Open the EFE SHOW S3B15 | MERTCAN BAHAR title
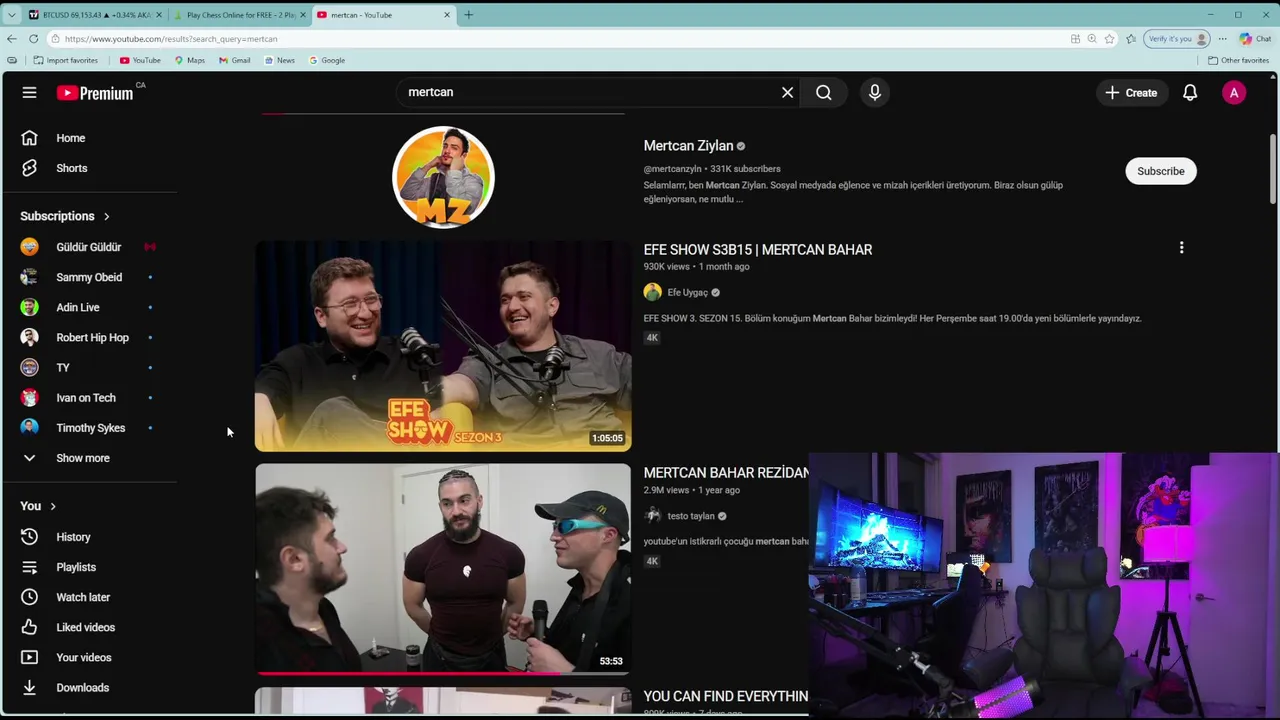 point(758,250)
